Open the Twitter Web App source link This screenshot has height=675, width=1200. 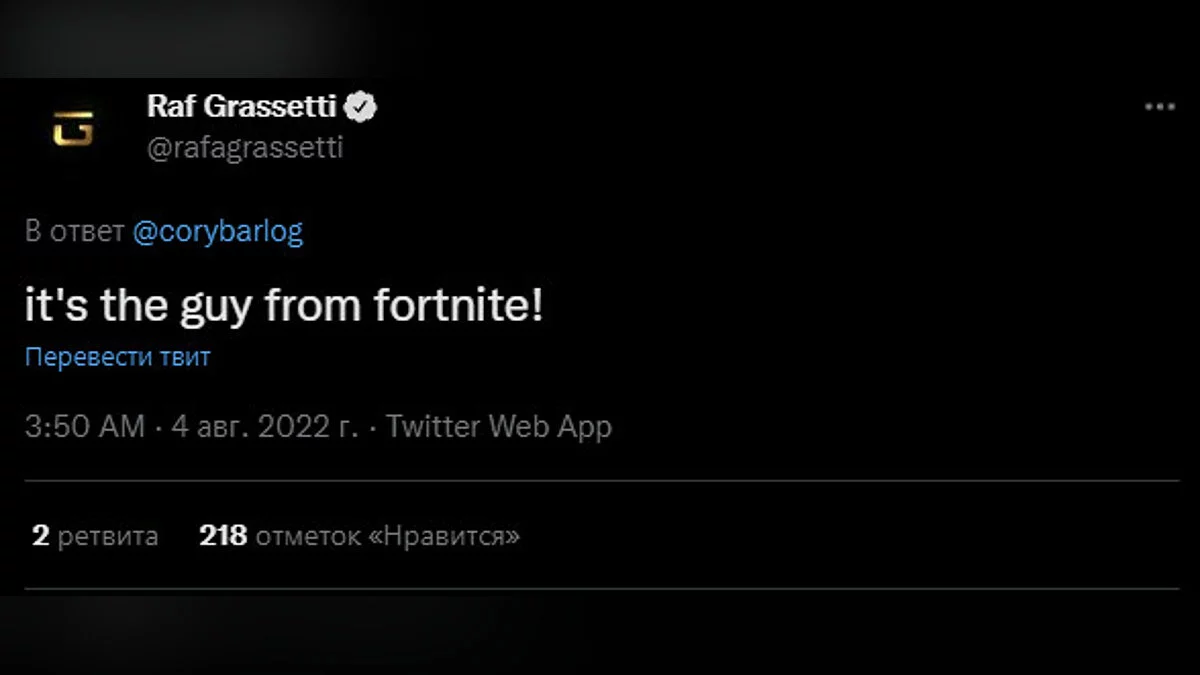[499, 427]
